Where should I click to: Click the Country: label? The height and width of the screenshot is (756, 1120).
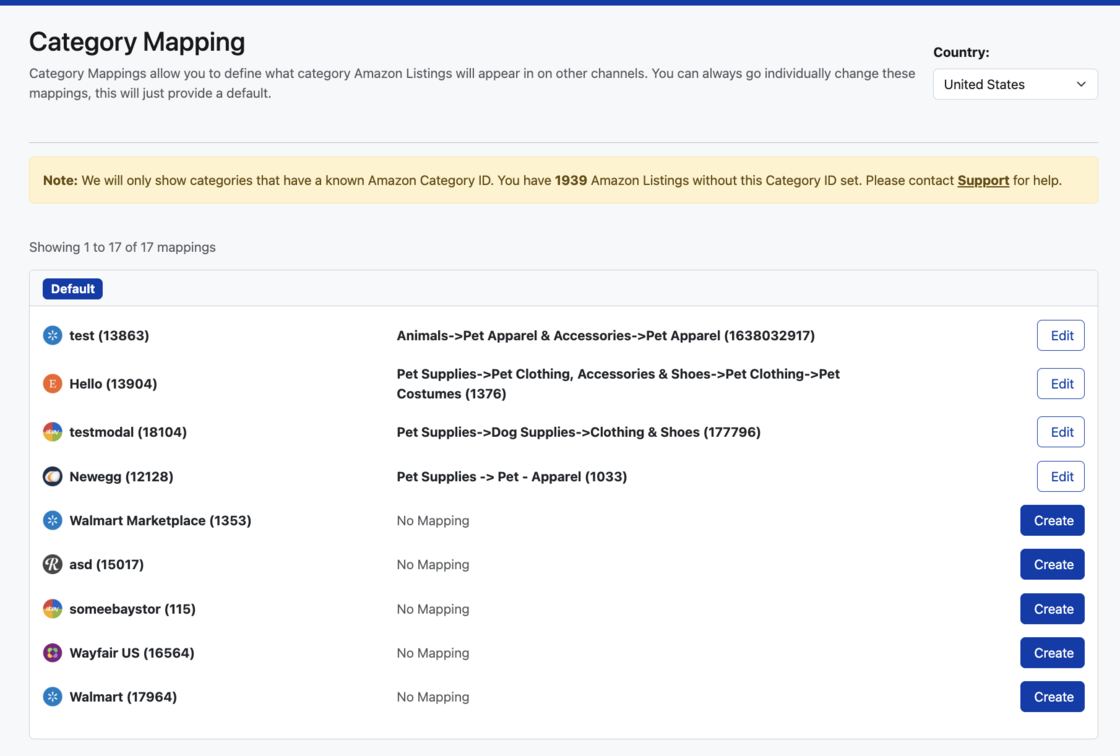(x=961, y=52)
